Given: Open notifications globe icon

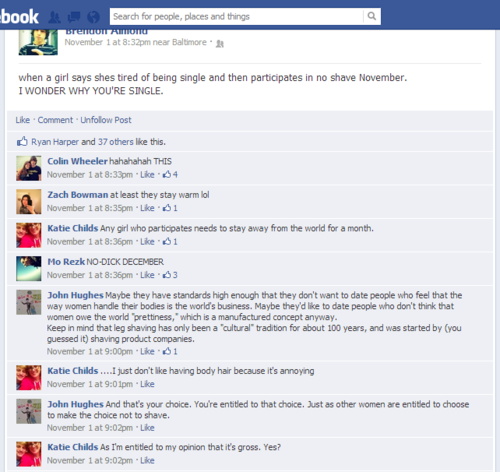Looking at the screenshot, I should click(93, 17).
